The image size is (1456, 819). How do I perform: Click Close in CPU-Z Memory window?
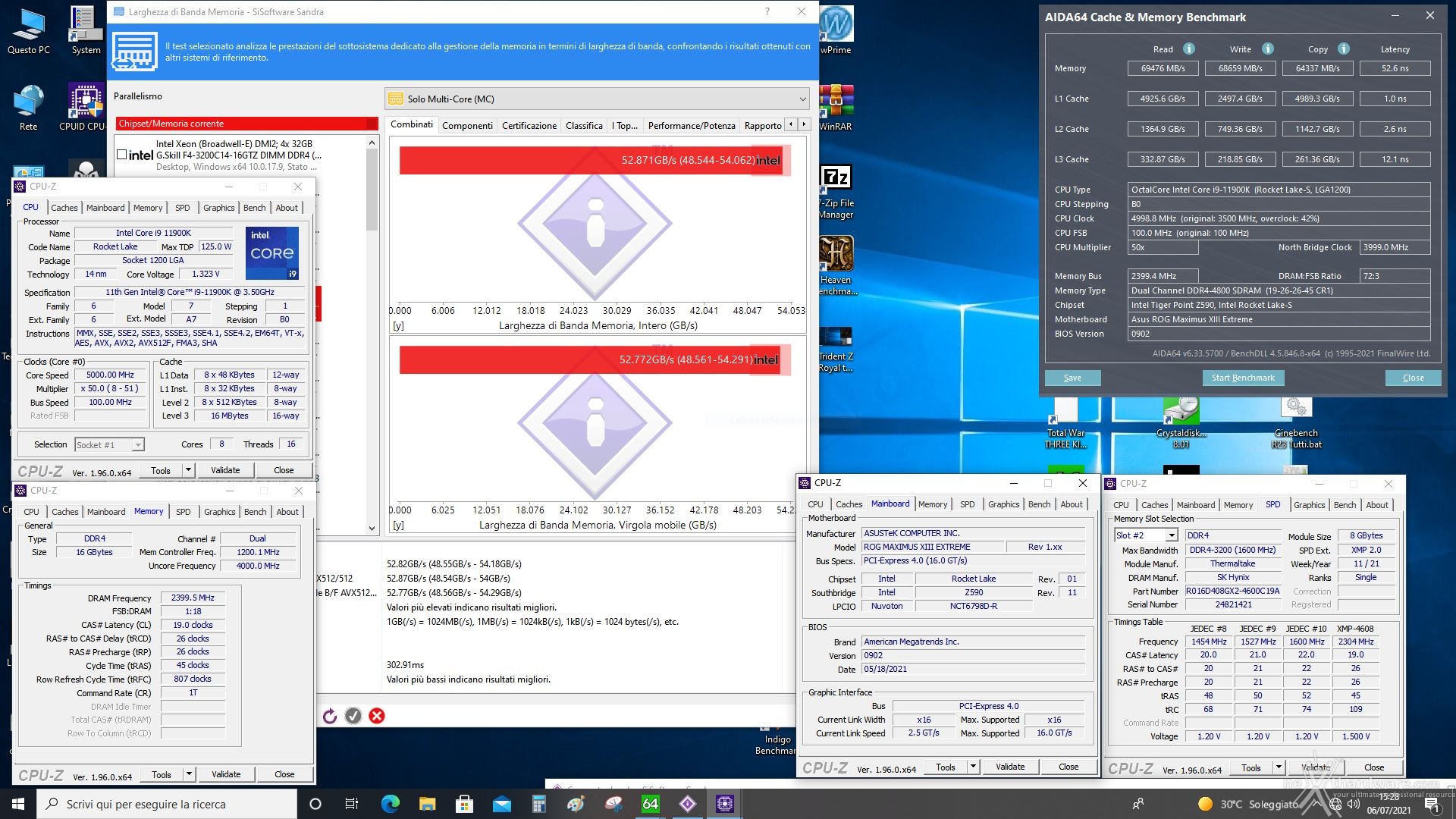click(x=284, y=774)
